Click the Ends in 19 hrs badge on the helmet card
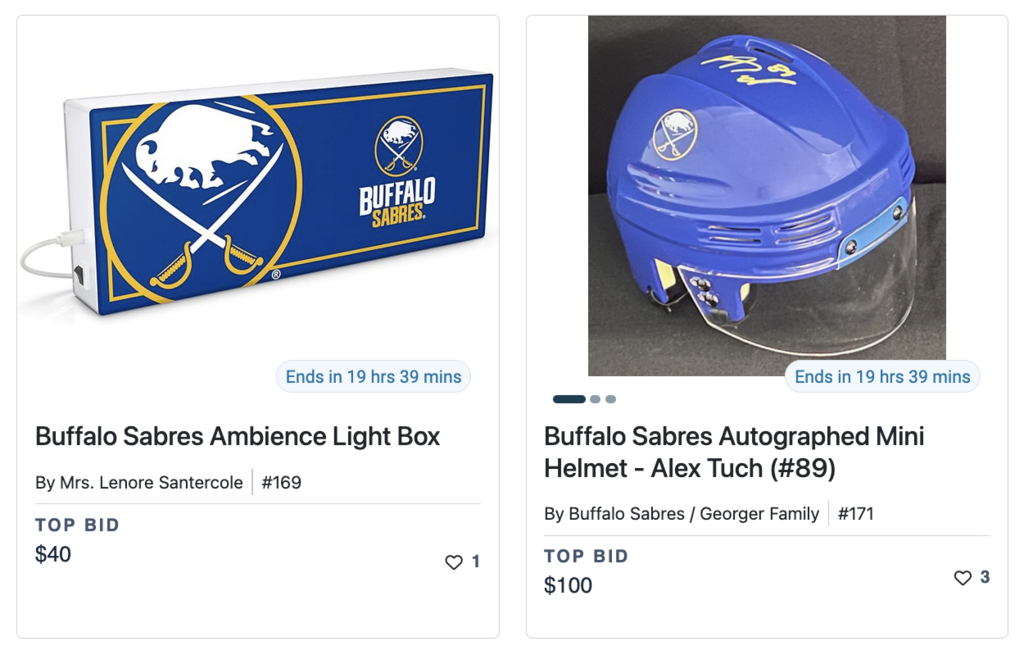The height and width of the screenshot is (664, 1024). click(881, 376)
